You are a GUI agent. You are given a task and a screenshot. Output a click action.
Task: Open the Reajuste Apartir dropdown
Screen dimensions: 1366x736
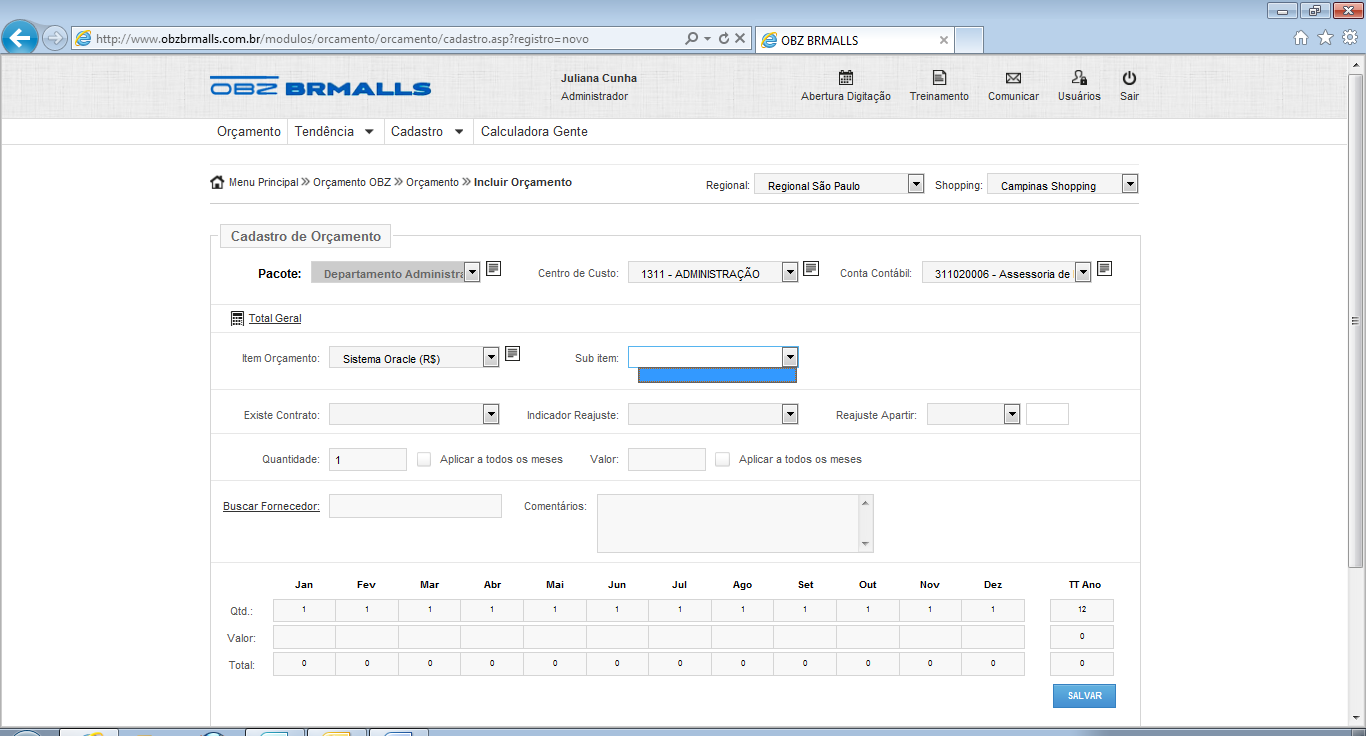(x=973, y=414)
